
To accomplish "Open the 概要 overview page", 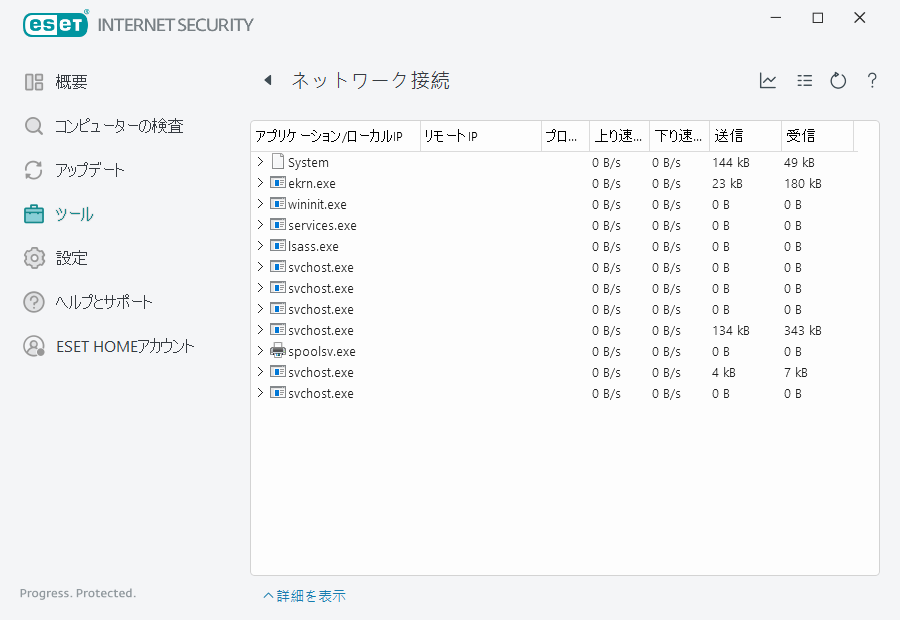I will click(71, 82).
